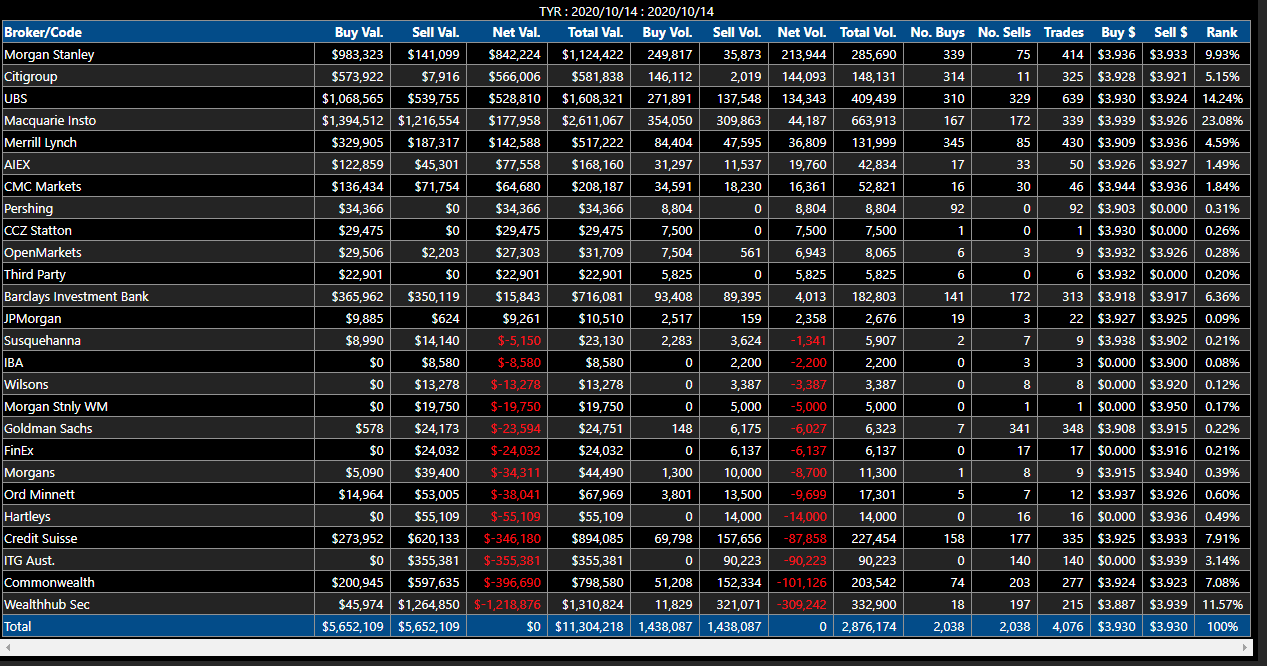
Task: Sort by the Net Val. column header
Action: (507, 32)
